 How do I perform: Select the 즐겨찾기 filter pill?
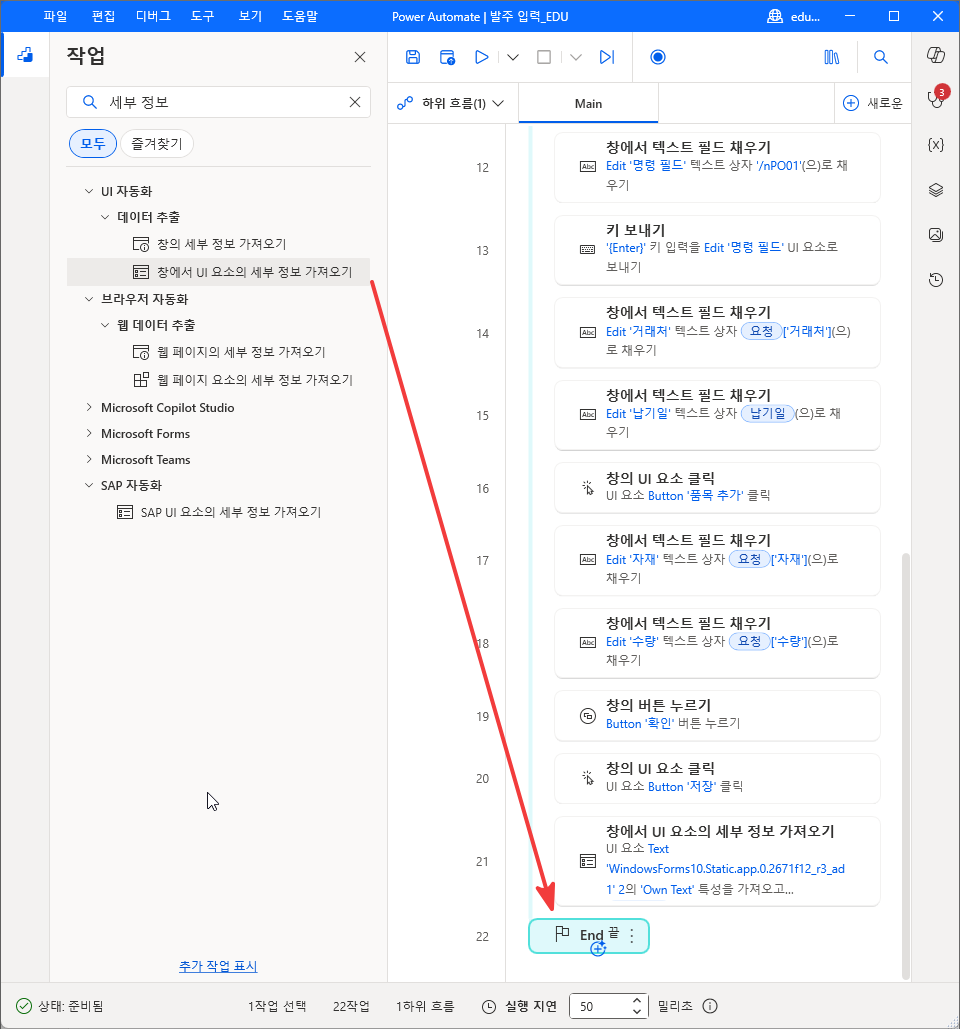pyautogui.click(x=157, y=144)
